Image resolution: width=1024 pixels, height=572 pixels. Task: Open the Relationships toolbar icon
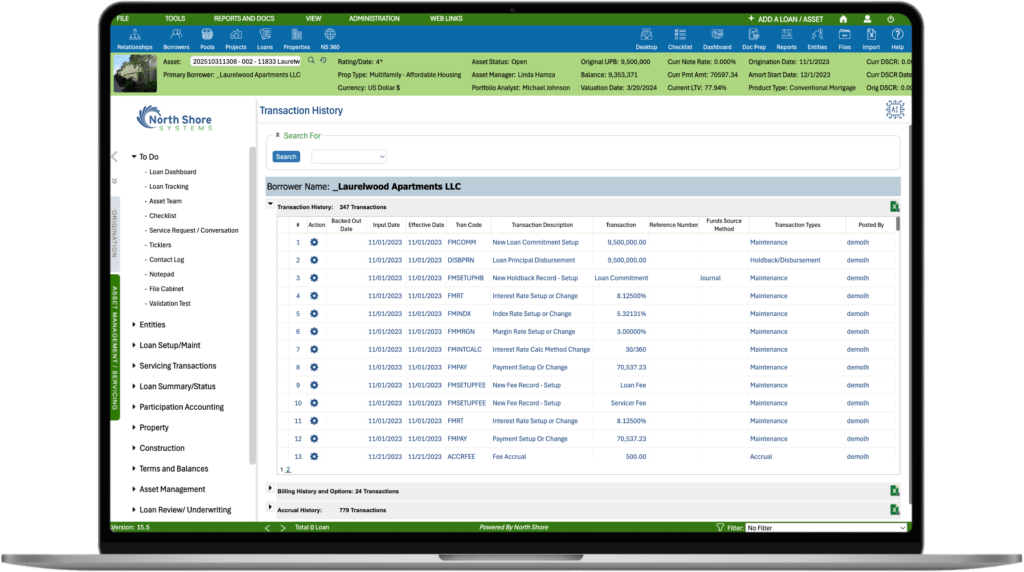(135, 39)
